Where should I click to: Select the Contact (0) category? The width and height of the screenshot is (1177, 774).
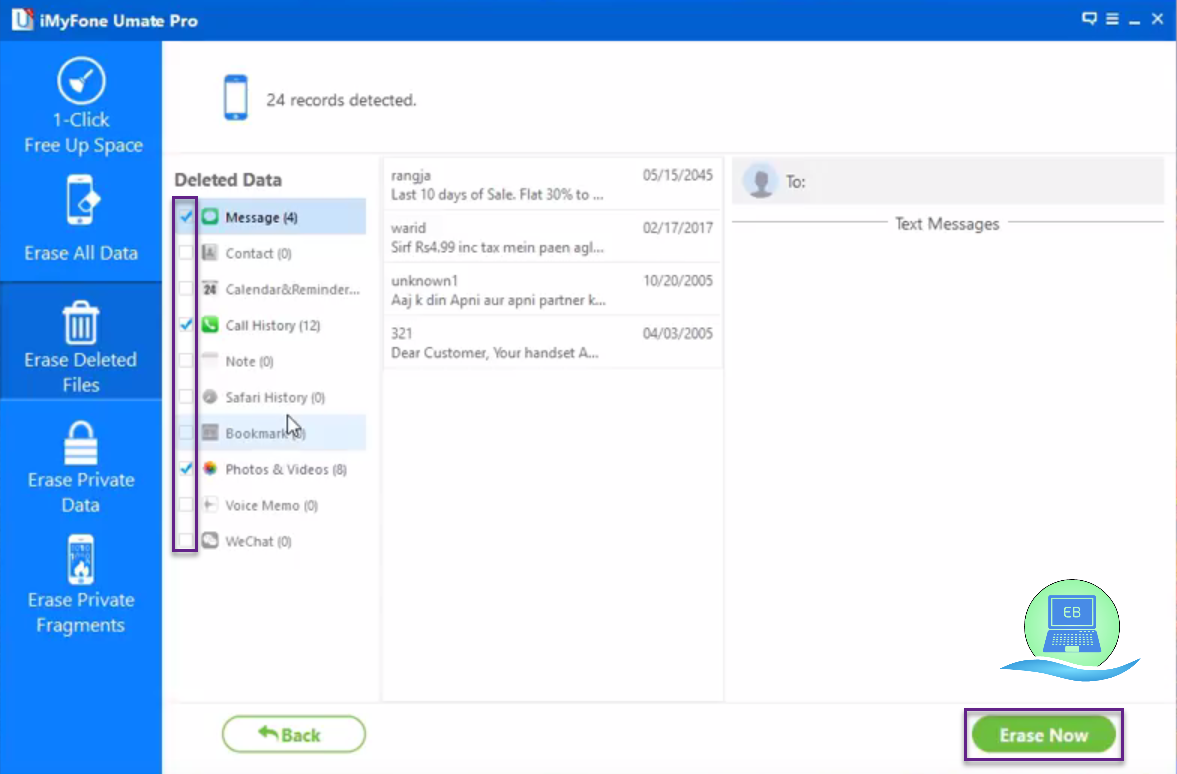[x=271, y=253]
